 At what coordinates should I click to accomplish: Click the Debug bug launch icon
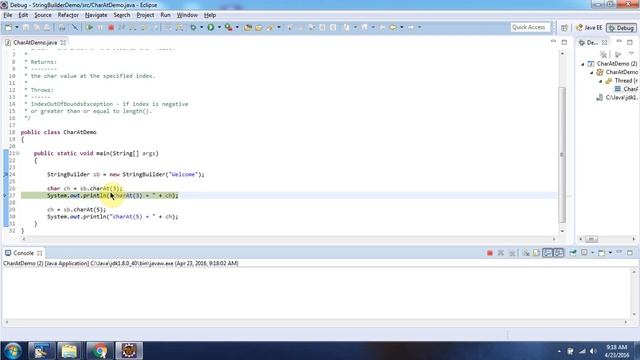(x=193, y=27)
